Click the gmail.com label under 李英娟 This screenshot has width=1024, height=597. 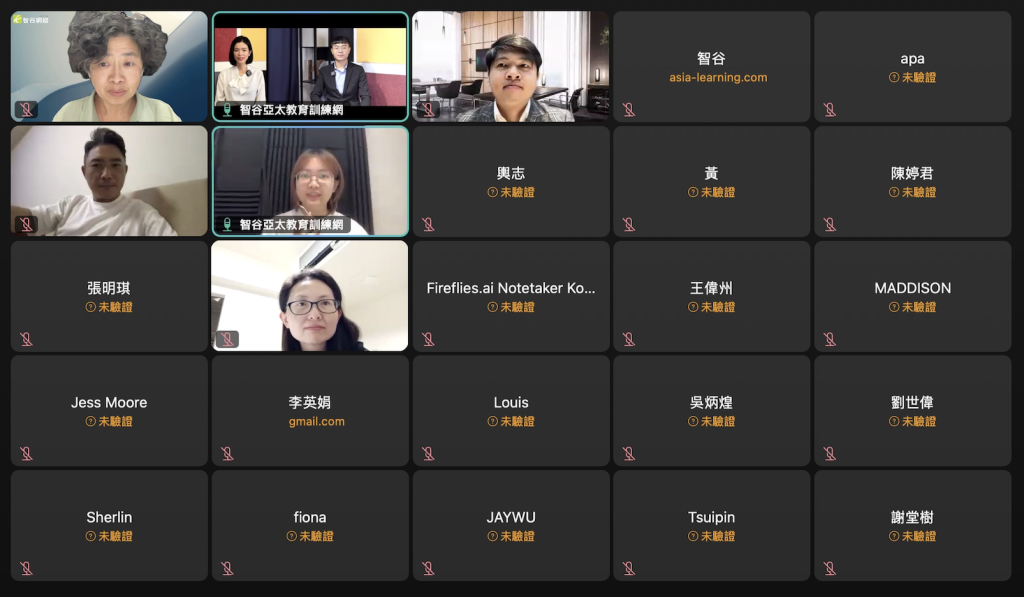[x=317, y=421]
